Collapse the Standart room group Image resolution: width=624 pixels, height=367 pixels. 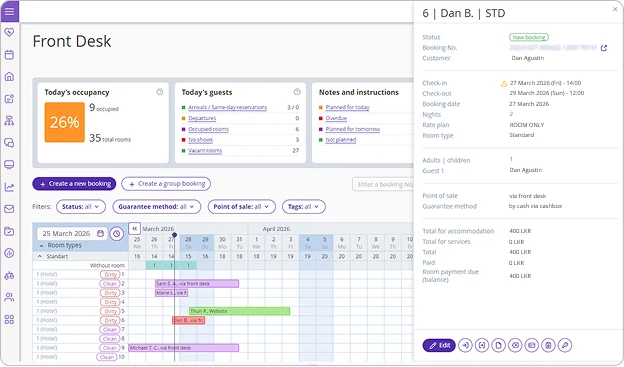[x=40, y=256]
